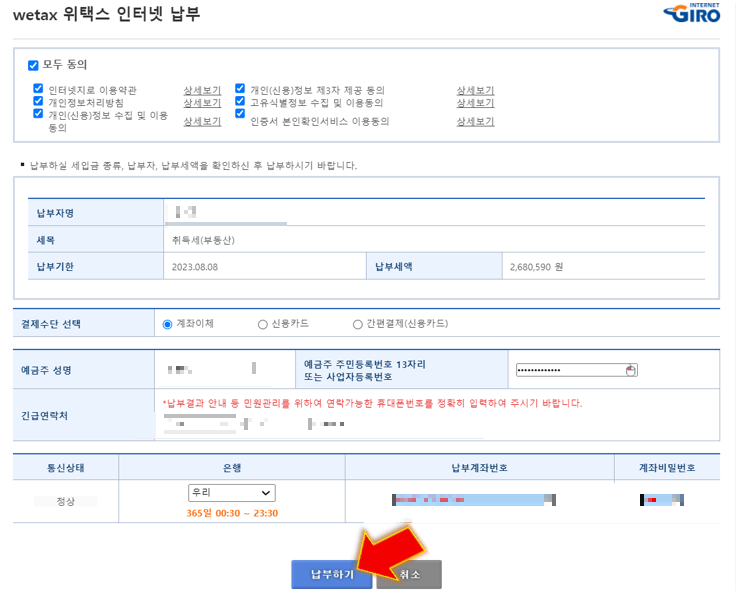Open 상세보기 for 개인(신용)정보 수집 및 이용 동의

click(x=202, y=122)
